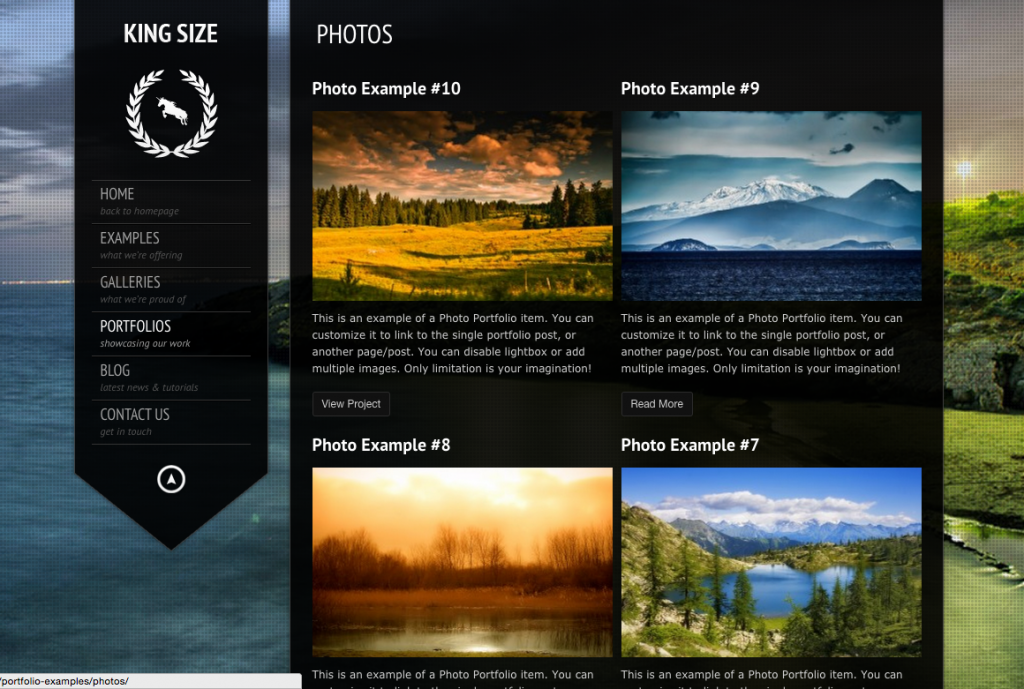View the alpine lake forest thumbnail
Image resolution: width=1024 pixels, height=689 pixels.
tap(771, 561)
